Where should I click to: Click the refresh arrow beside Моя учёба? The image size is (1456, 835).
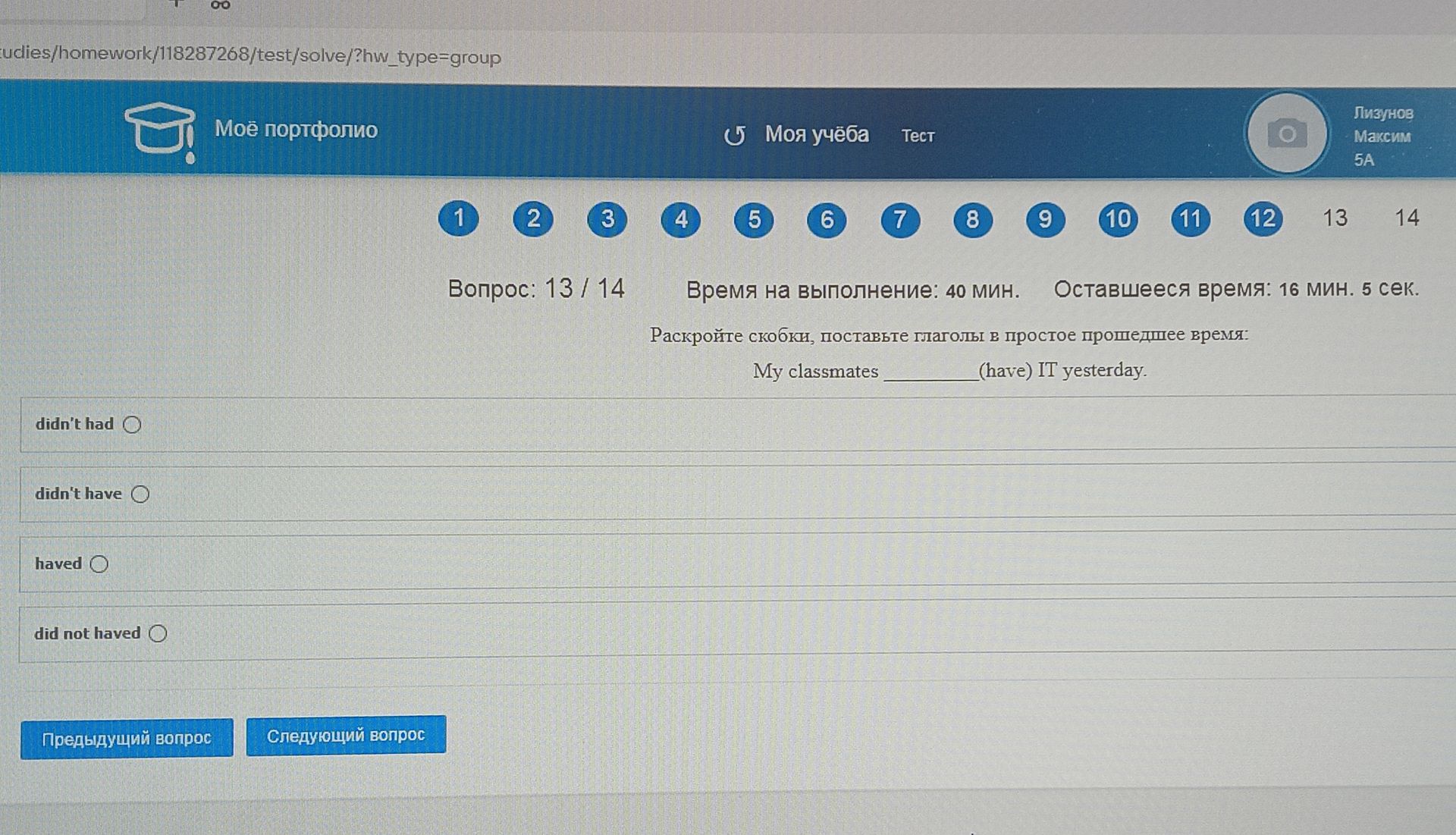pos(734,136)
